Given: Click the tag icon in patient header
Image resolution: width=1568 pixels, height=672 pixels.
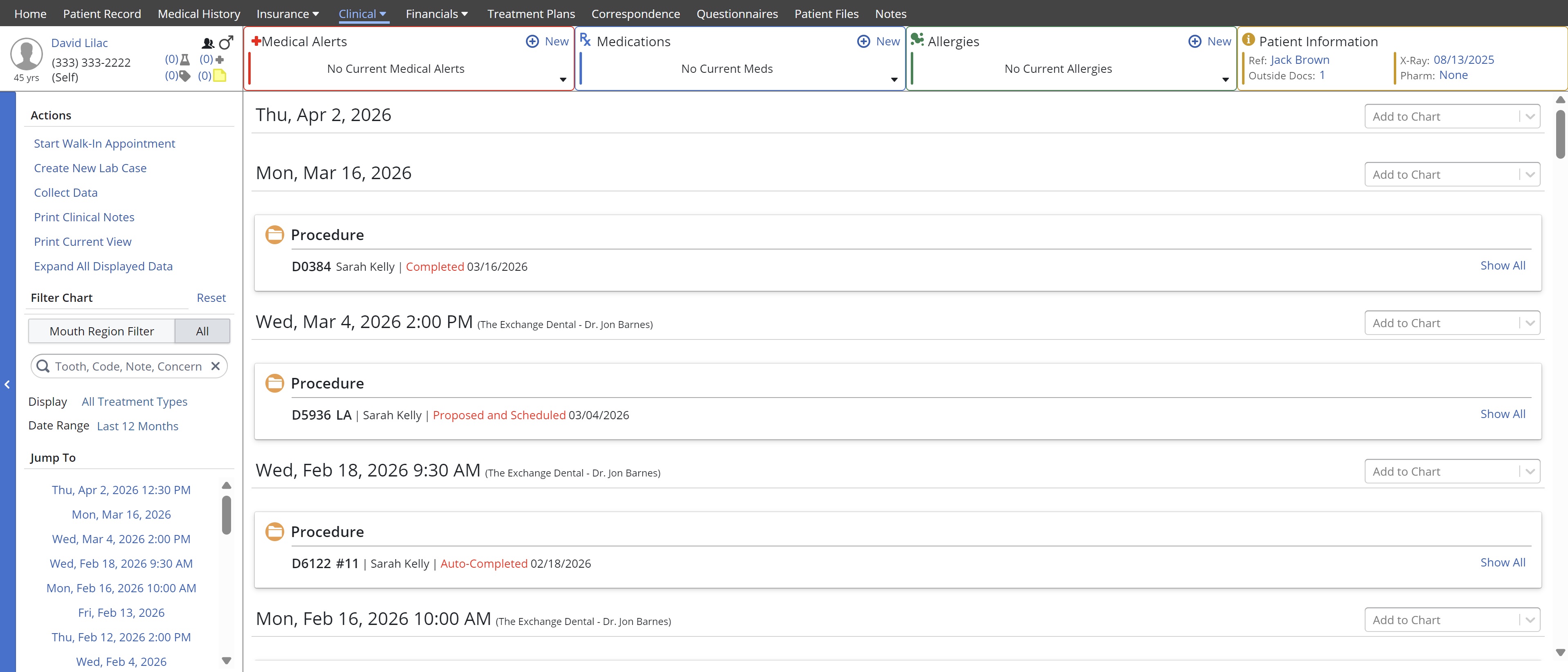Looking at the screenshot, I should tap(185, 76).
